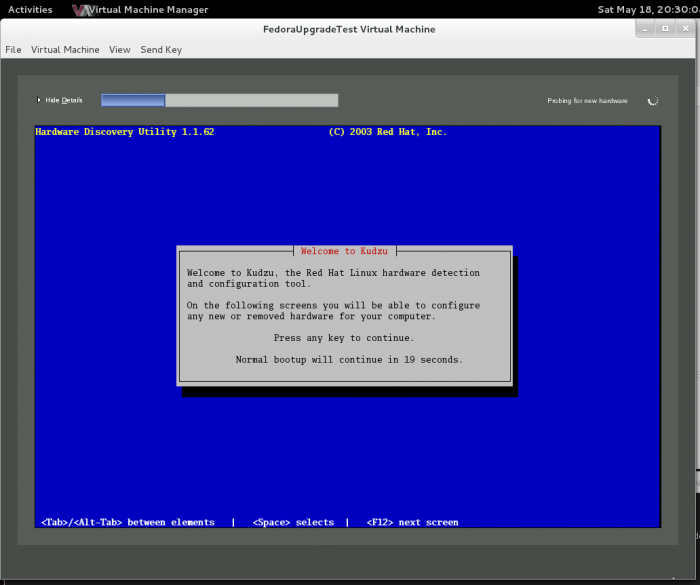Collapse the Hide Details expander arrow
Image resolution: width=700 pixels, height=585 pixels.
point(39,100)
